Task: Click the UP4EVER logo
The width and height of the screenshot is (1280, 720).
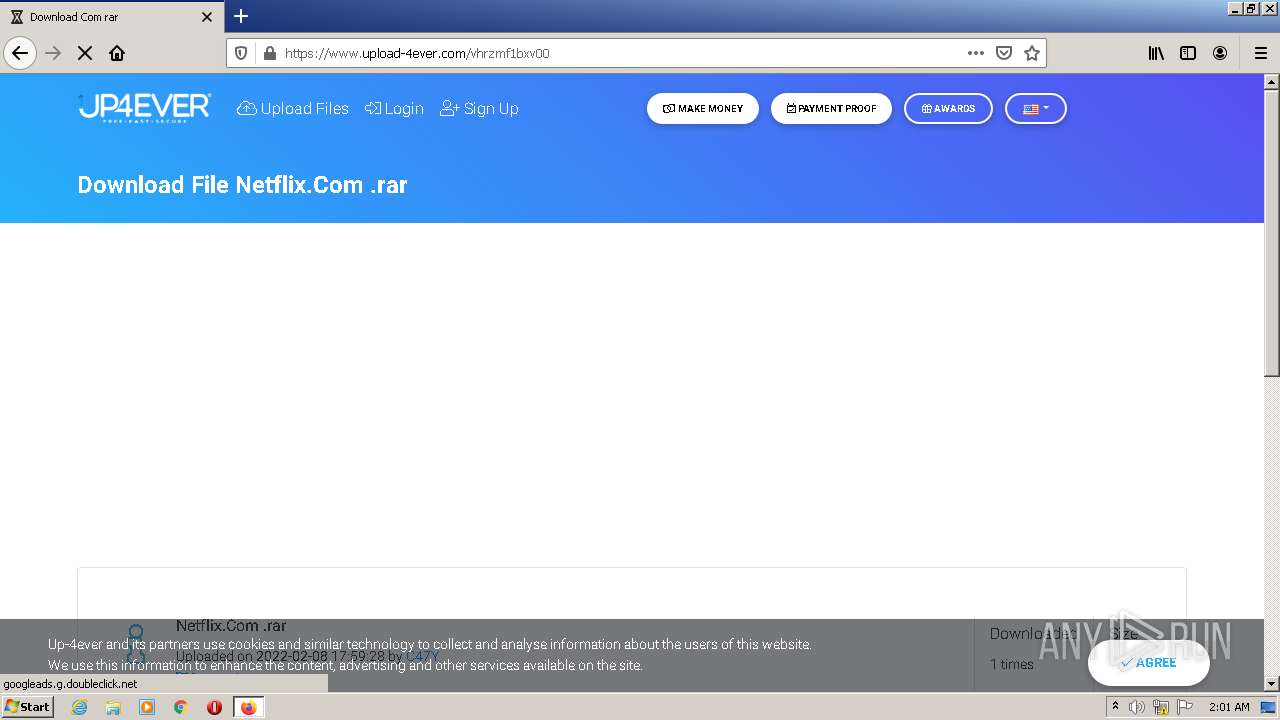Action: click(144, 108)
